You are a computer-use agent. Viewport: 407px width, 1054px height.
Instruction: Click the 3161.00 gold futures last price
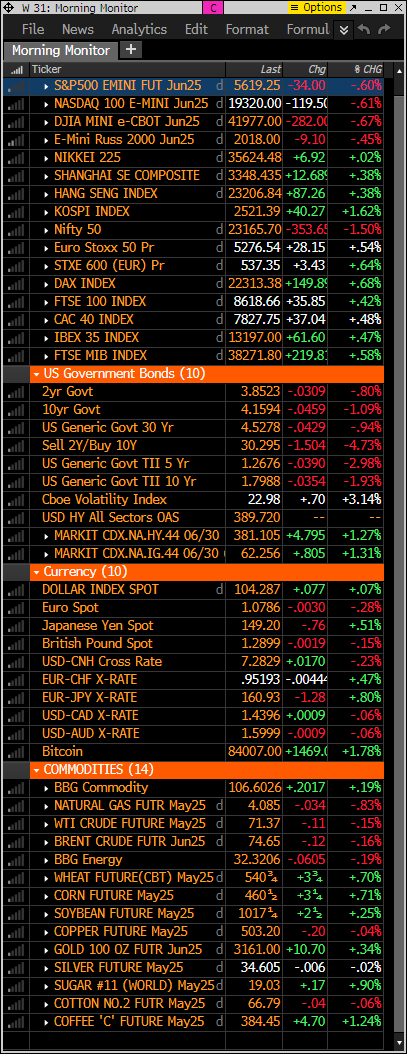257,950
